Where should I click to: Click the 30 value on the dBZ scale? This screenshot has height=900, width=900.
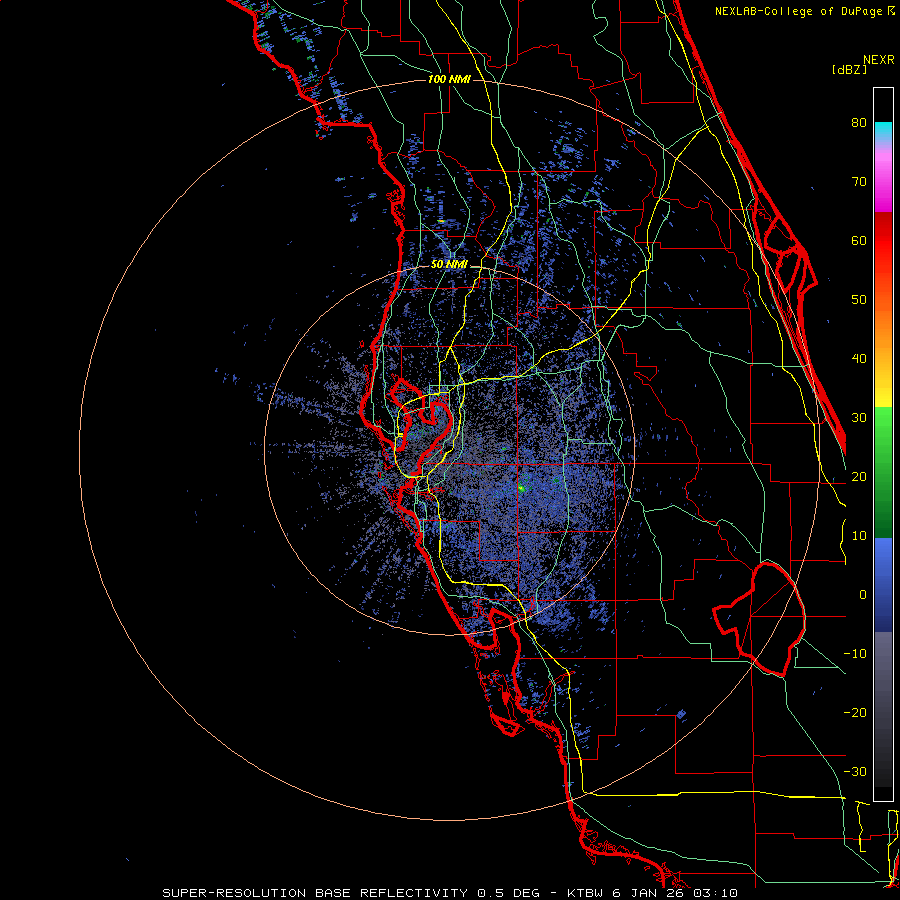point(859,417)
